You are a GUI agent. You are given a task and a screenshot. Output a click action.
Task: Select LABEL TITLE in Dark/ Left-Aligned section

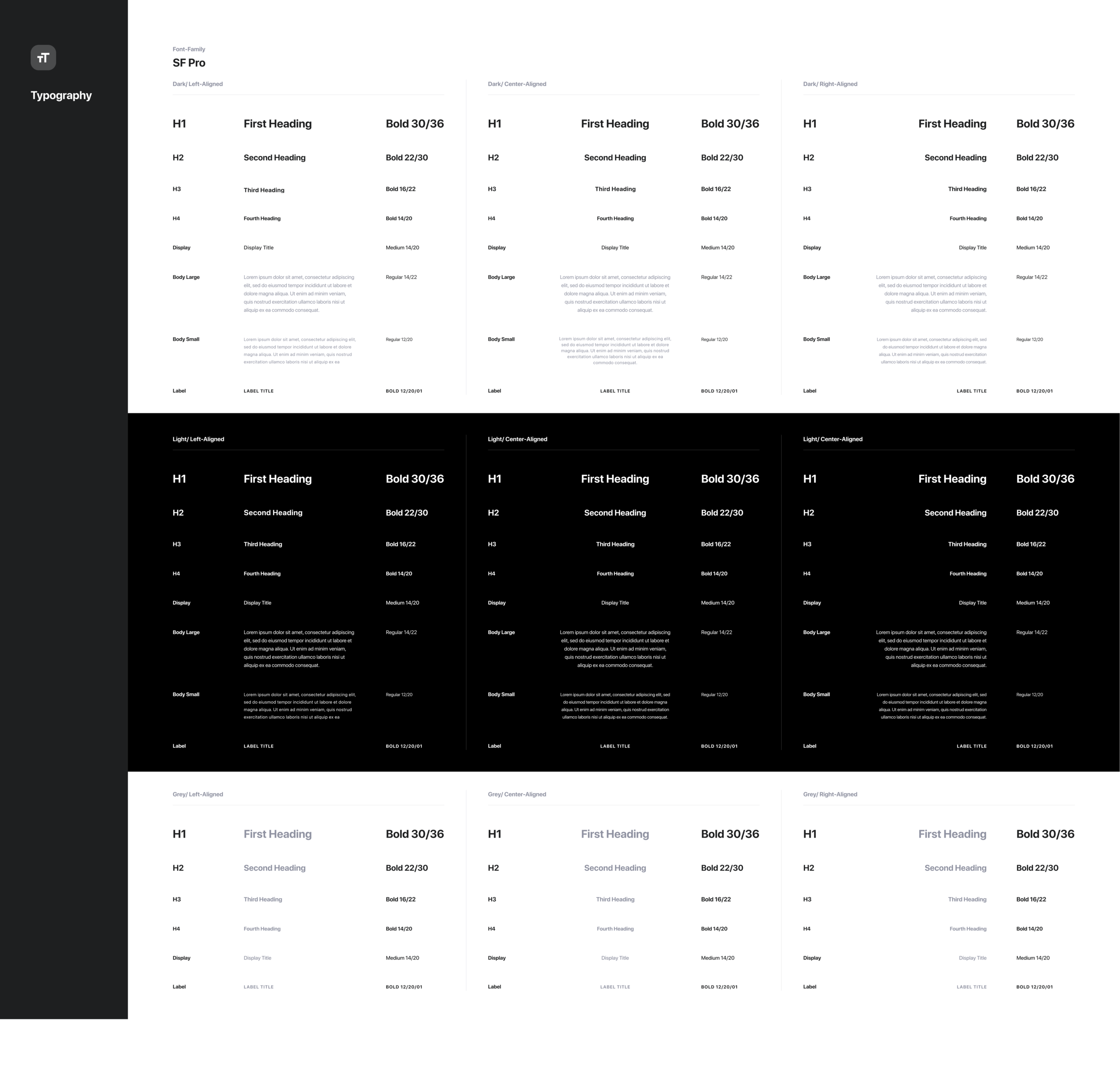click(258, 391)
